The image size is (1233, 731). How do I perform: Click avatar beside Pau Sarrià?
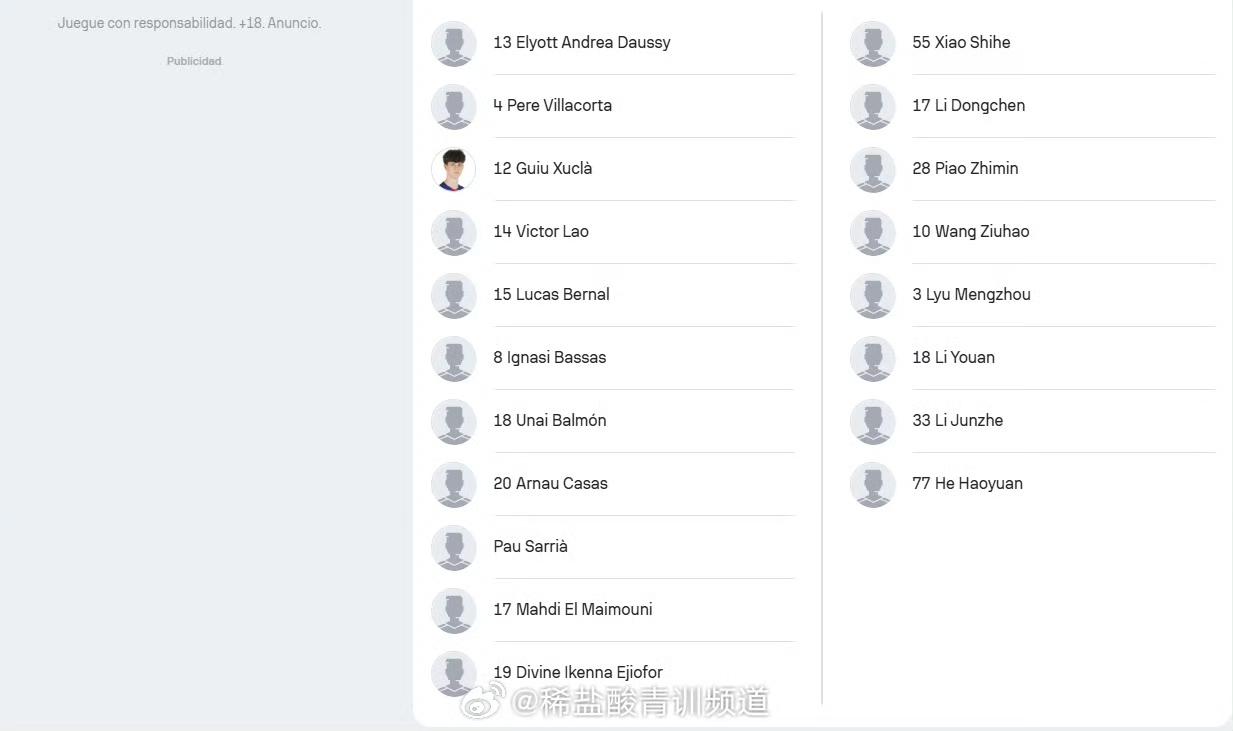point(453,547)
